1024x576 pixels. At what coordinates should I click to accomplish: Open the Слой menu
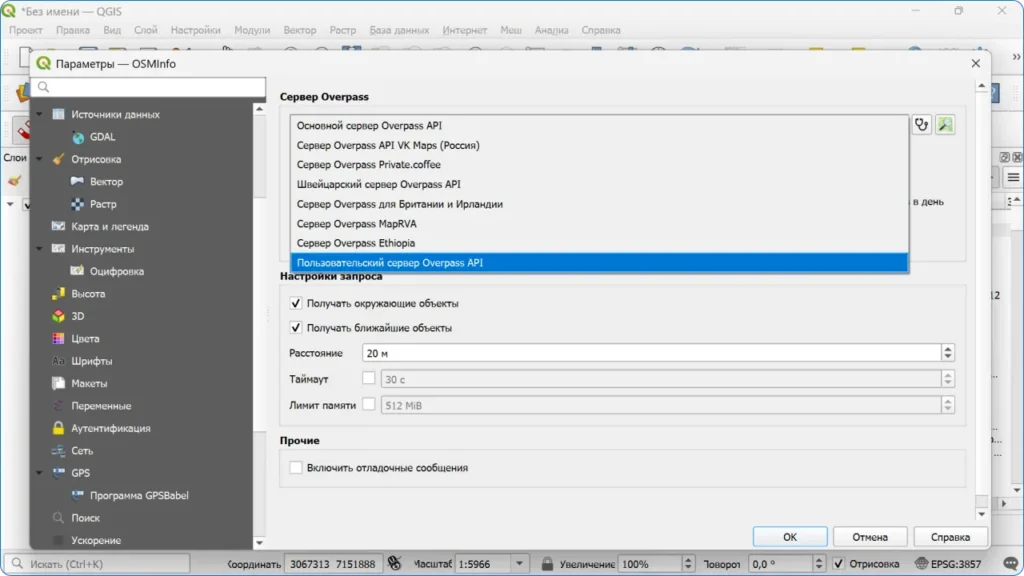tap(146, 30)
